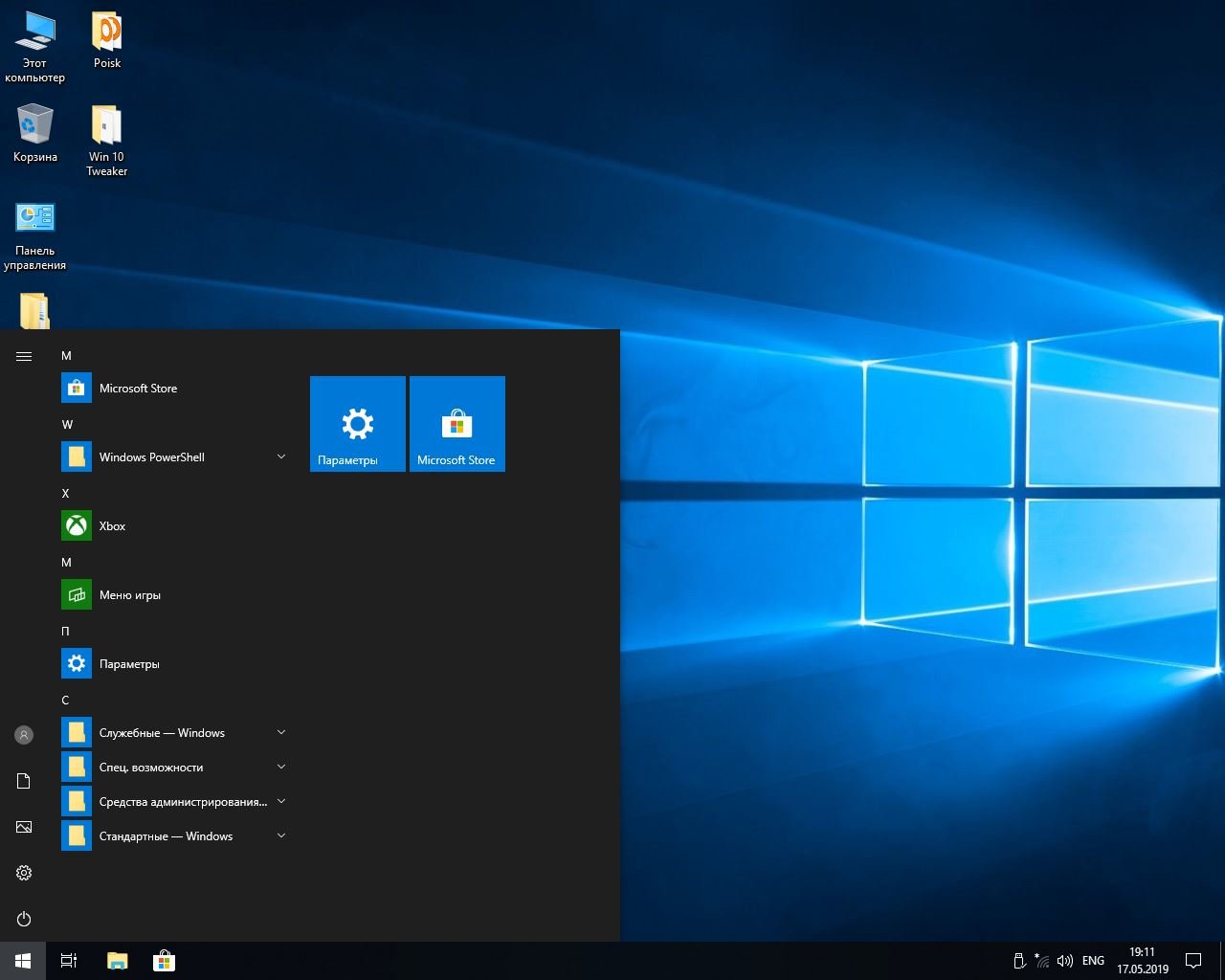1225x980 pixels.
Task: Open Меню игры from the app list
Action: 129,595
